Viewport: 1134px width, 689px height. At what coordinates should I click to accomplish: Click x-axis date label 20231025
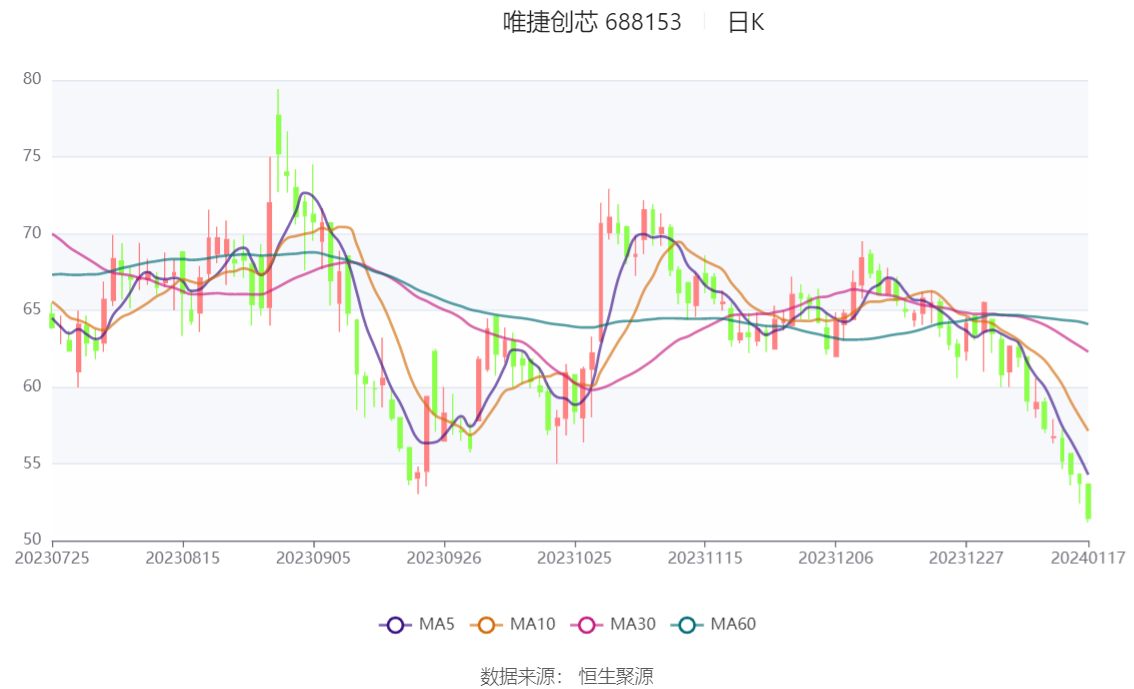pos(574,558)
